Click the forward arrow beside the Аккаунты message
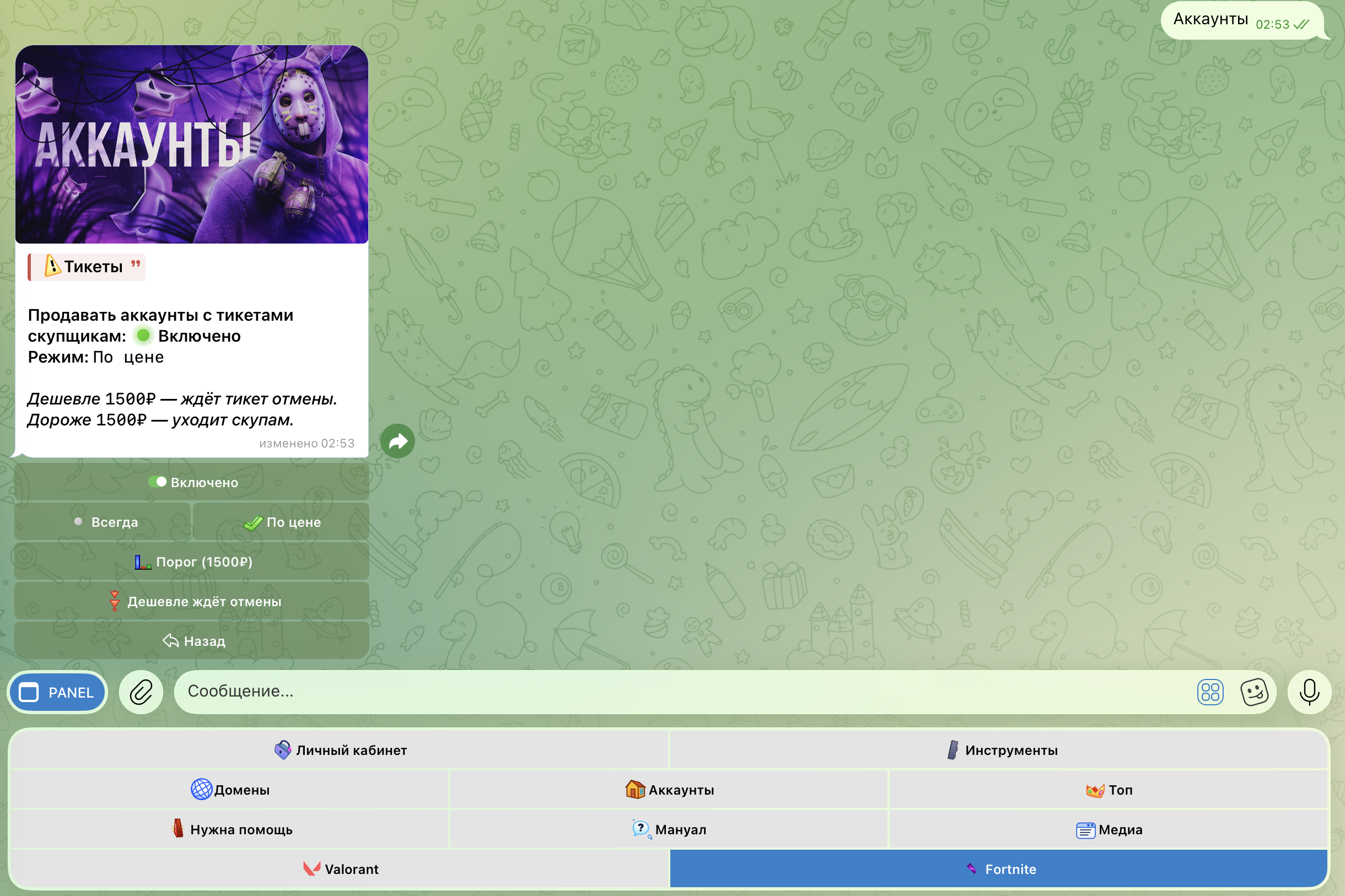 pos(397,441)
